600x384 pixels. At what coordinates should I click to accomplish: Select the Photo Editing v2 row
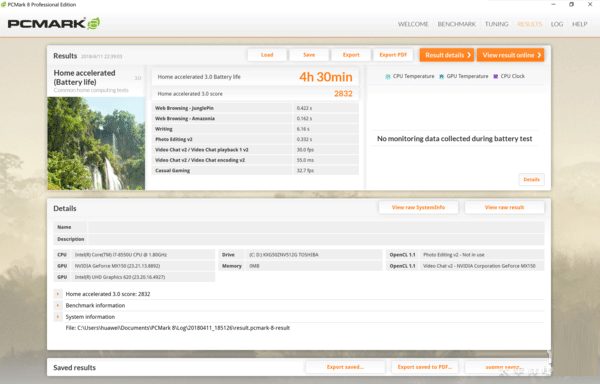point(255,139)
